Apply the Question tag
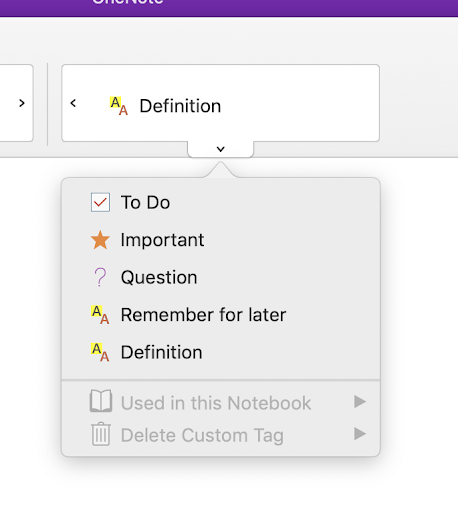The width and height of the screenshot is (458, 512). pos(159,277)
